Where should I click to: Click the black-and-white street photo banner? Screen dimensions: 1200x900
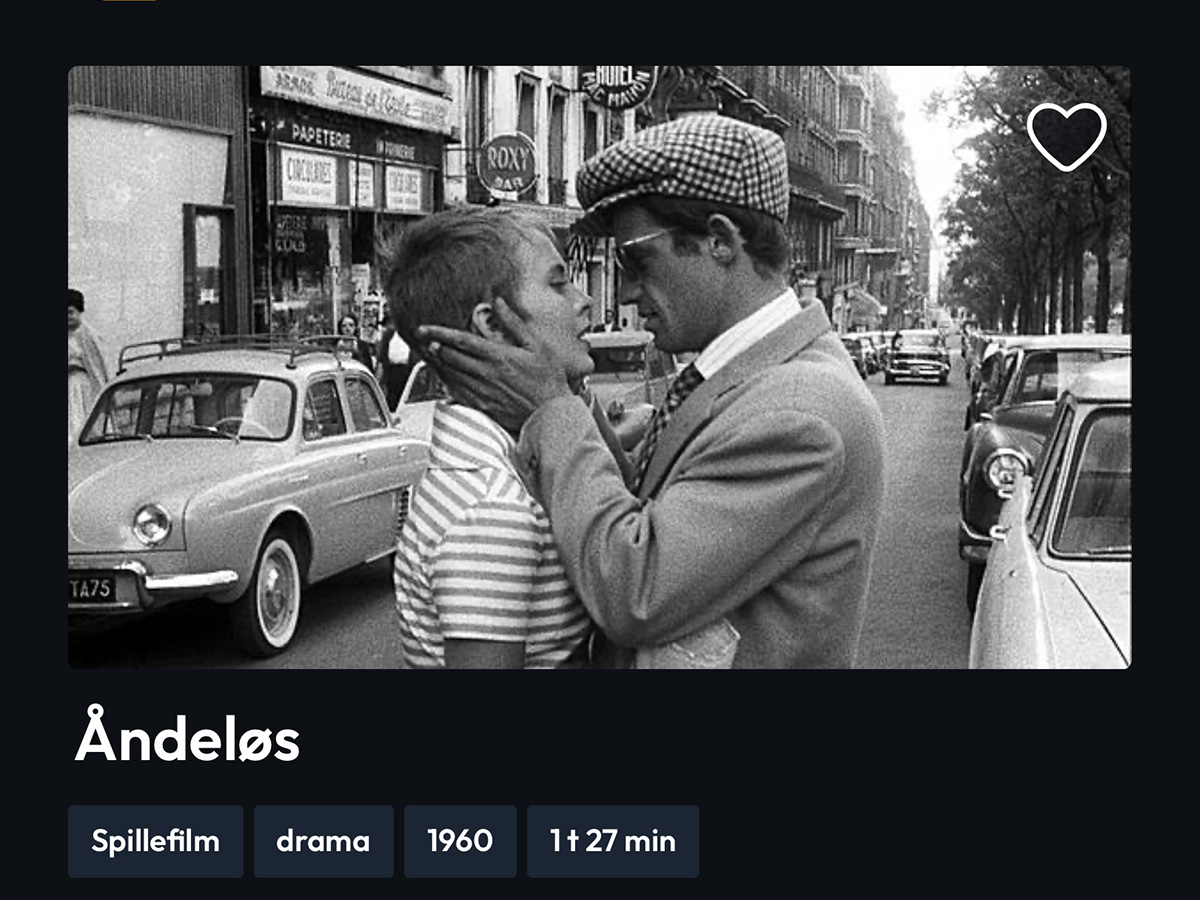coord(600,367)
